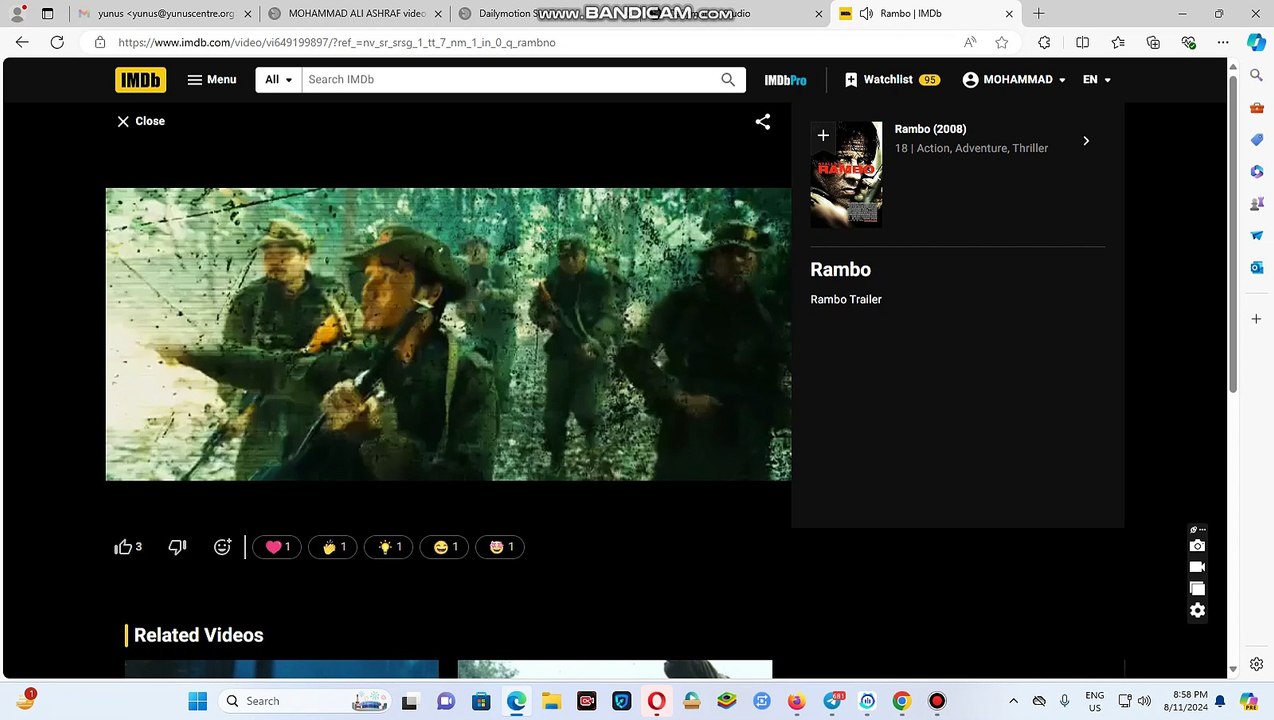Open Edge sidebar settings gear
1274x720 pixels.
pos(1256,664)
